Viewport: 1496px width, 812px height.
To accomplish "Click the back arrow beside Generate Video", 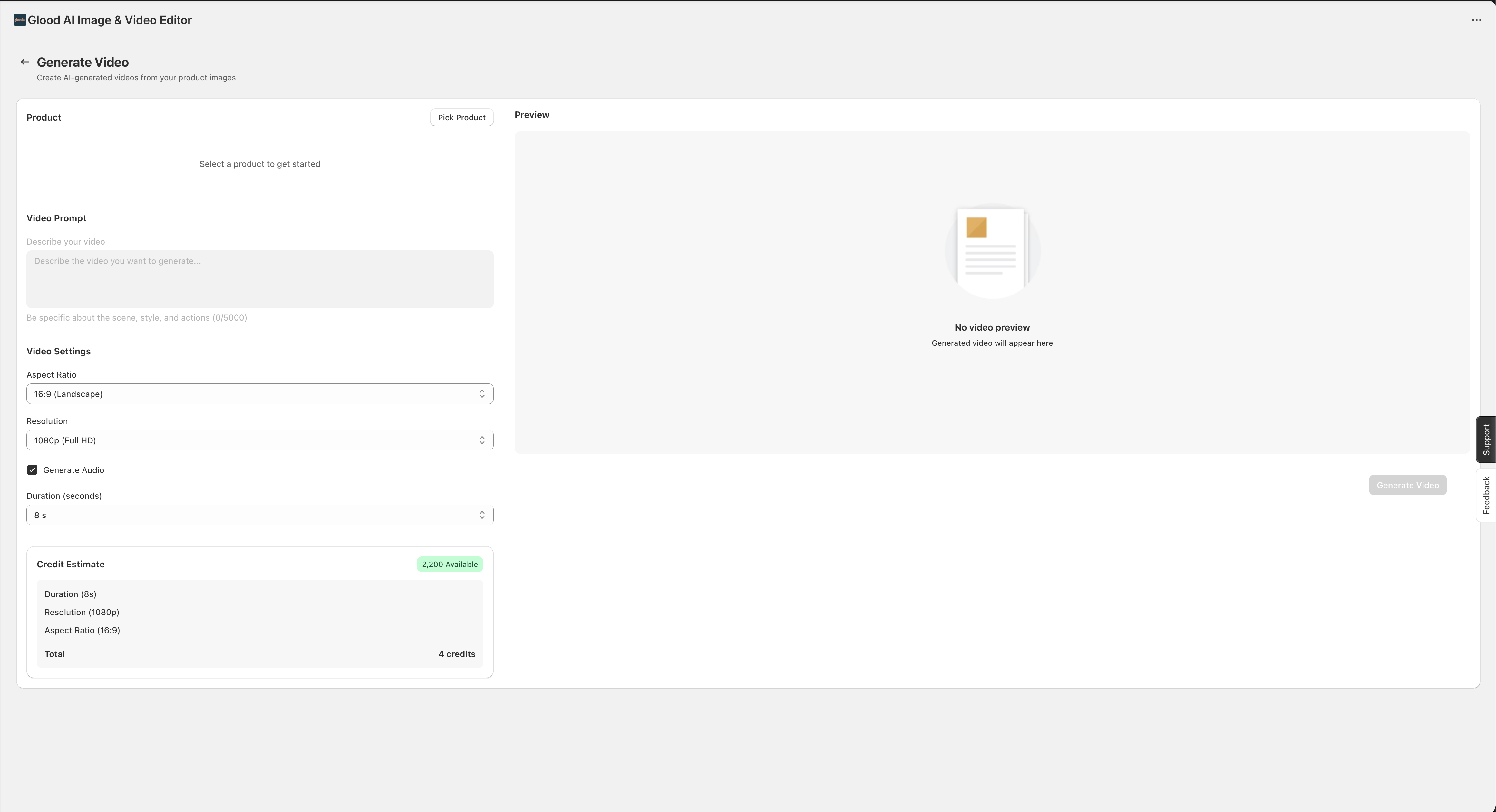I will (25, 61).
